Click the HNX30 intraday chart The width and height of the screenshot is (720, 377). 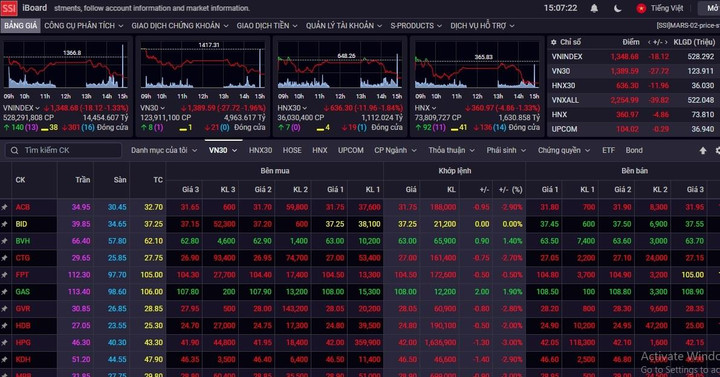pyautogui.click(x=340, y=65)
